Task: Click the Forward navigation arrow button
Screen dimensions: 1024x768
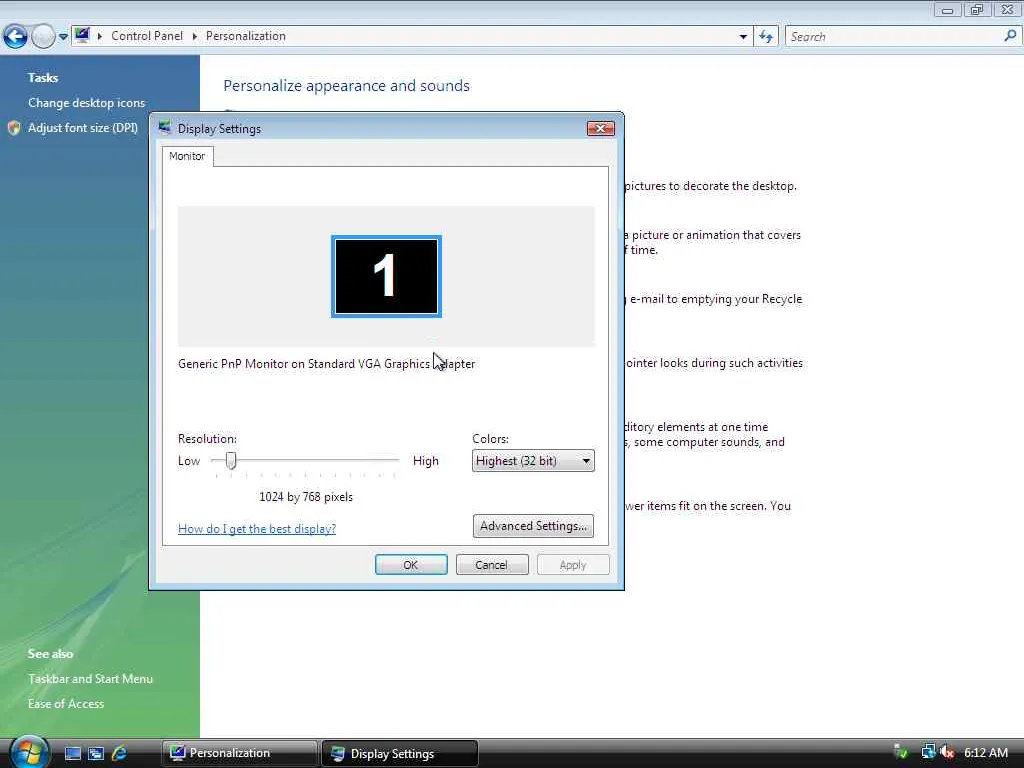Action: (x=43, y=37)
